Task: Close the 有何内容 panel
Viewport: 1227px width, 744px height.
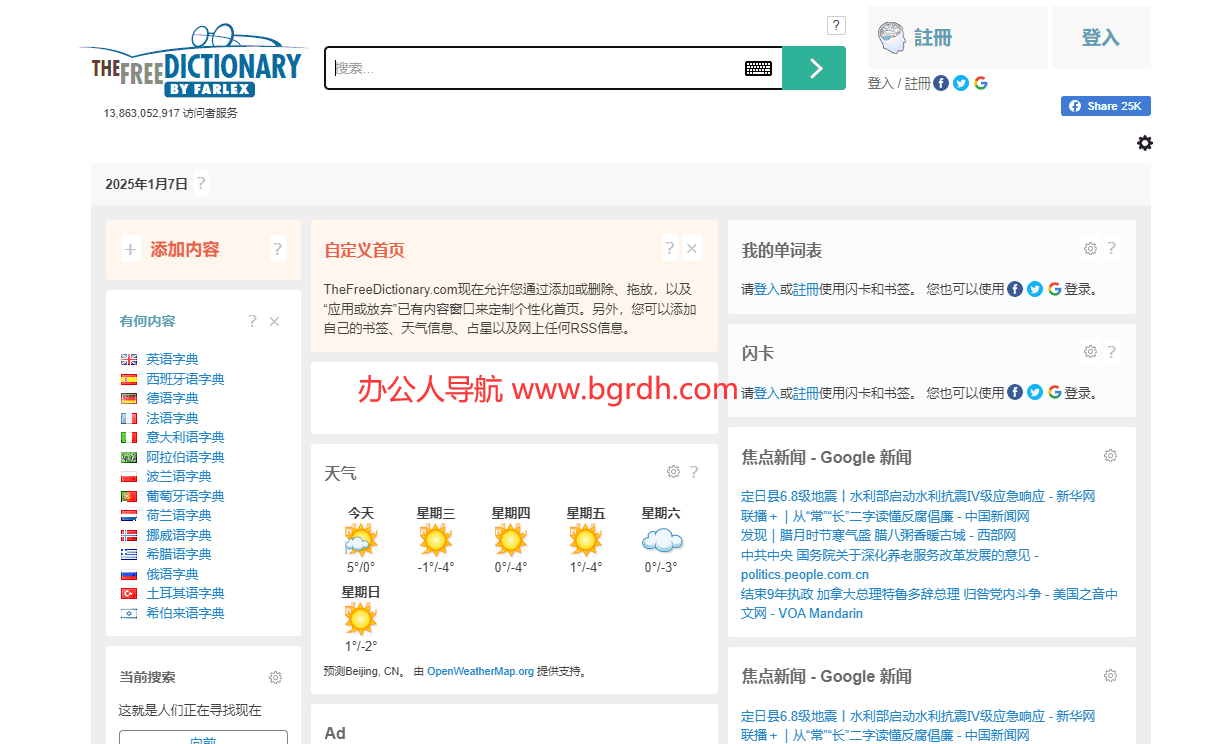Action: point(274,320)
